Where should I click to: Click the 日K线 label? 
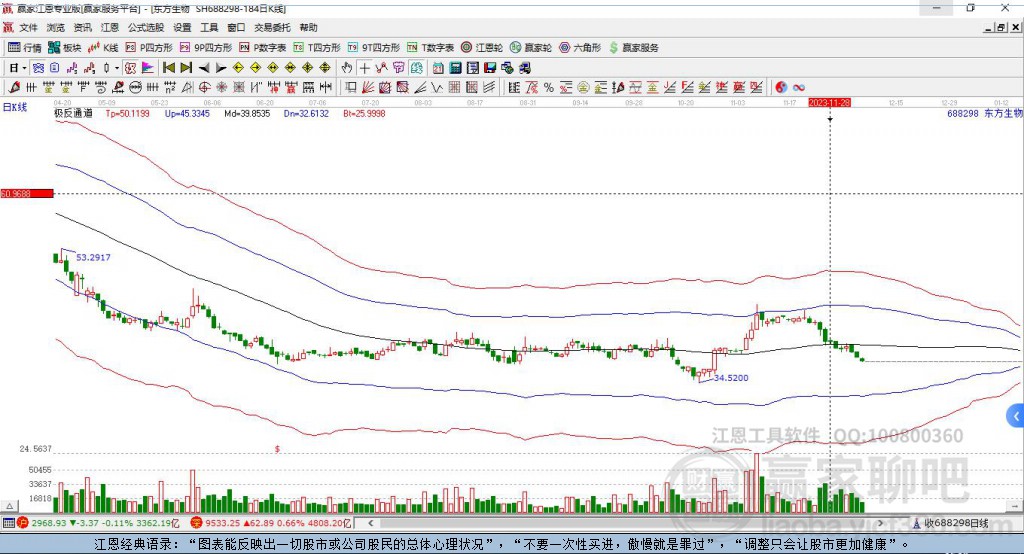pyautogui.click(x=15, y=107)
